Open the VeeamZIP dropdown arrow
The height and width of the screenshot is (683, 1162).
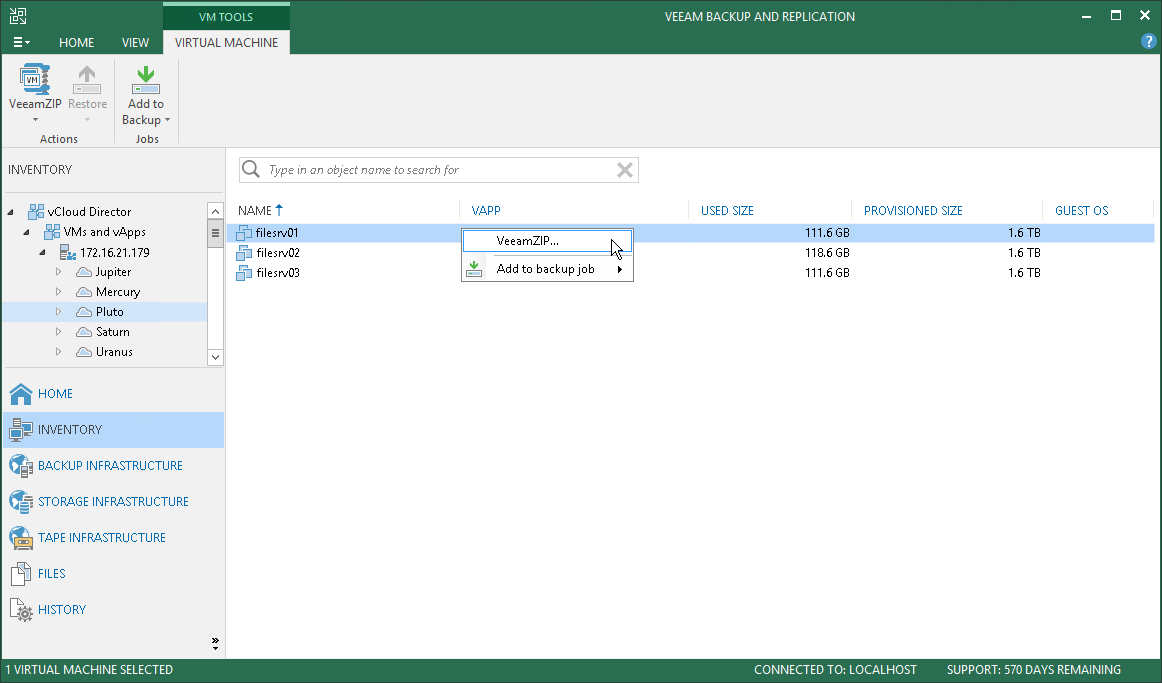coord(35,120)
